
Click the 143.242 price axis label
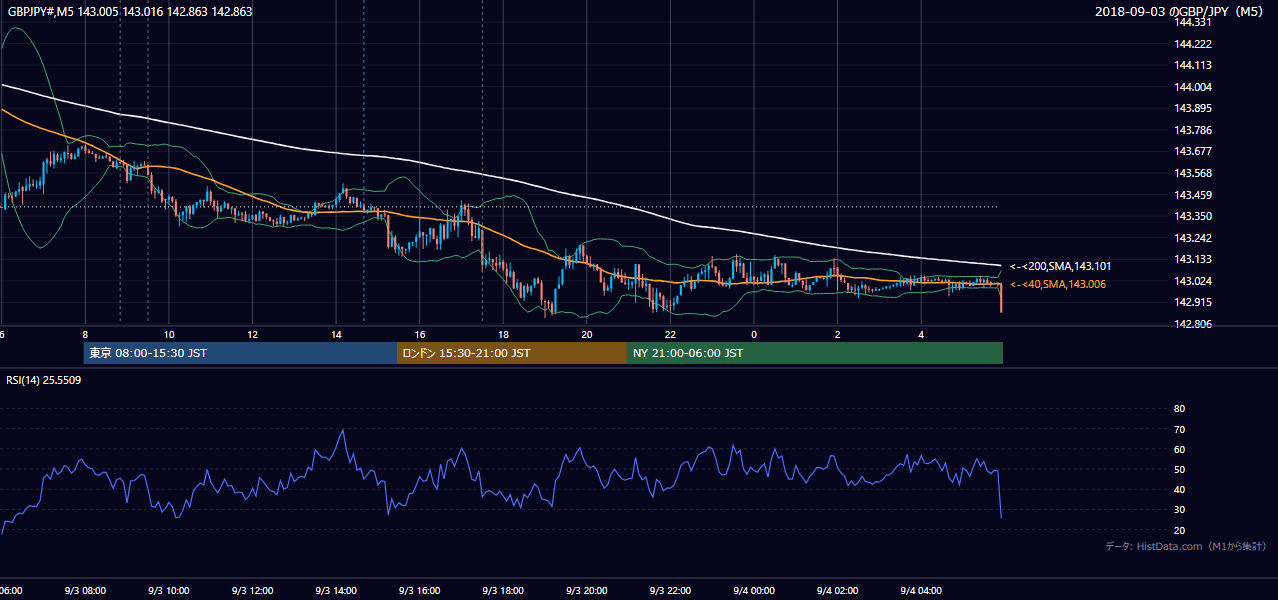(1192, 238)
